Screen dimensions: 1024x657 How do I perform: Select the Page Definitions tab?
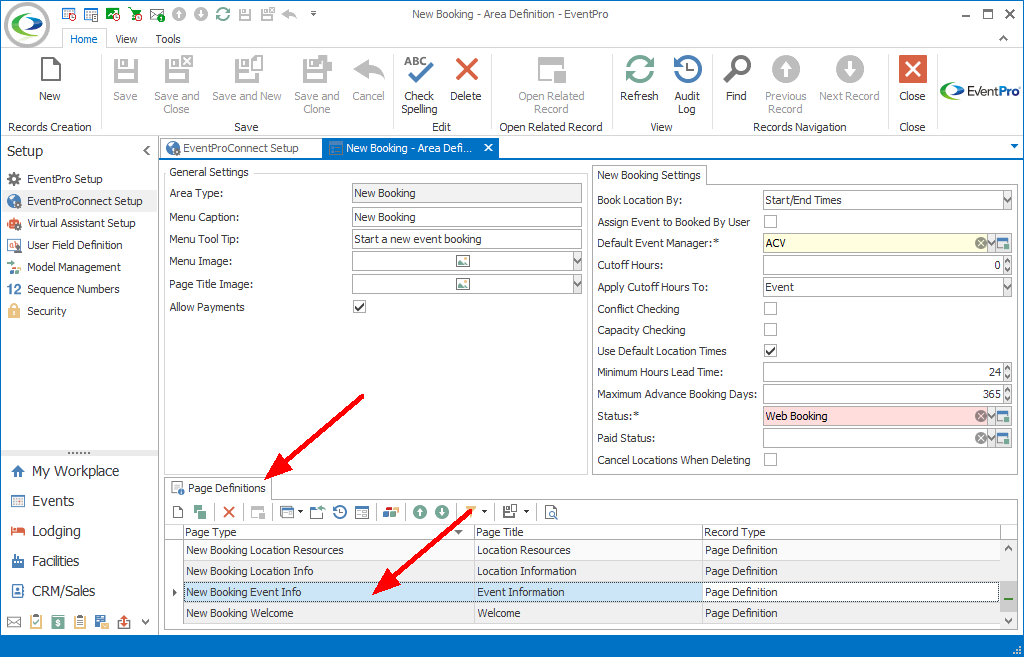tap(219, 488)
